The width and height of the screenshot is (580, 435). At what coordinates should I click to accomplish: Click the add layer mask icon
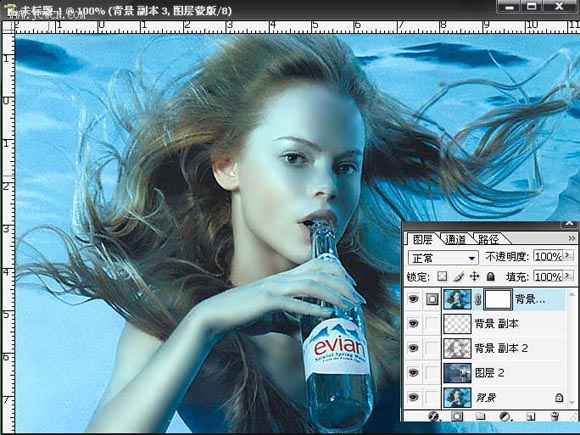457,417
